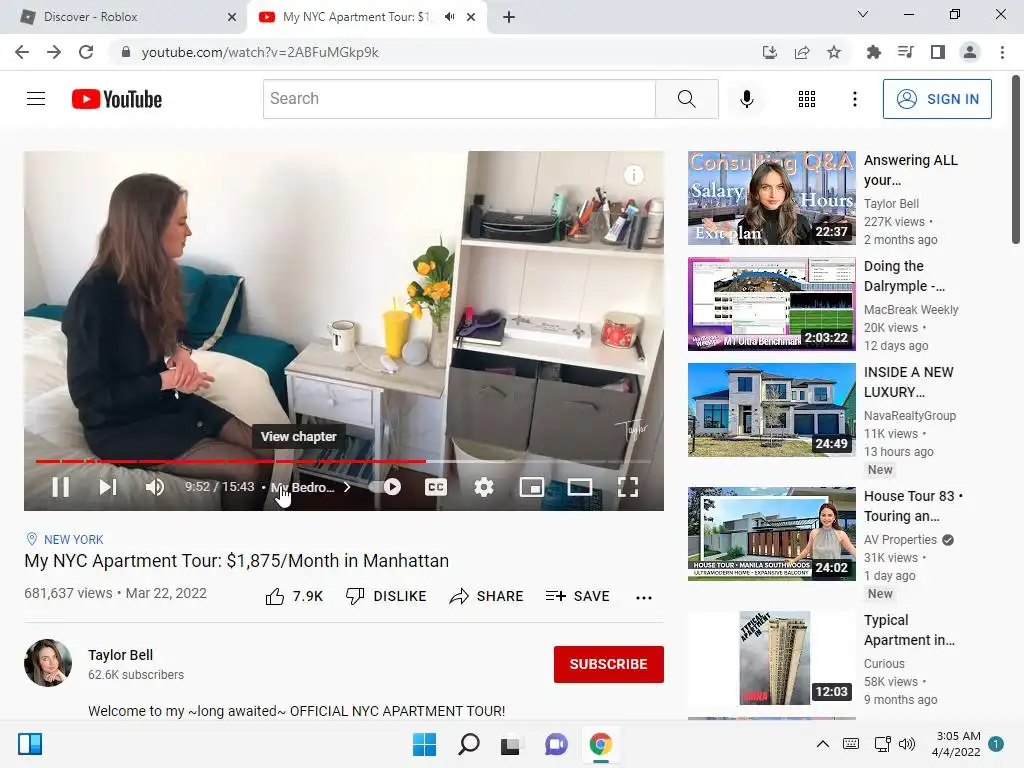Image resolution: width=1024 pixels, height=768 pixels.
Task: Open INSIDE A NEW LUXURY video thumbnail
Action: [771, 410]
